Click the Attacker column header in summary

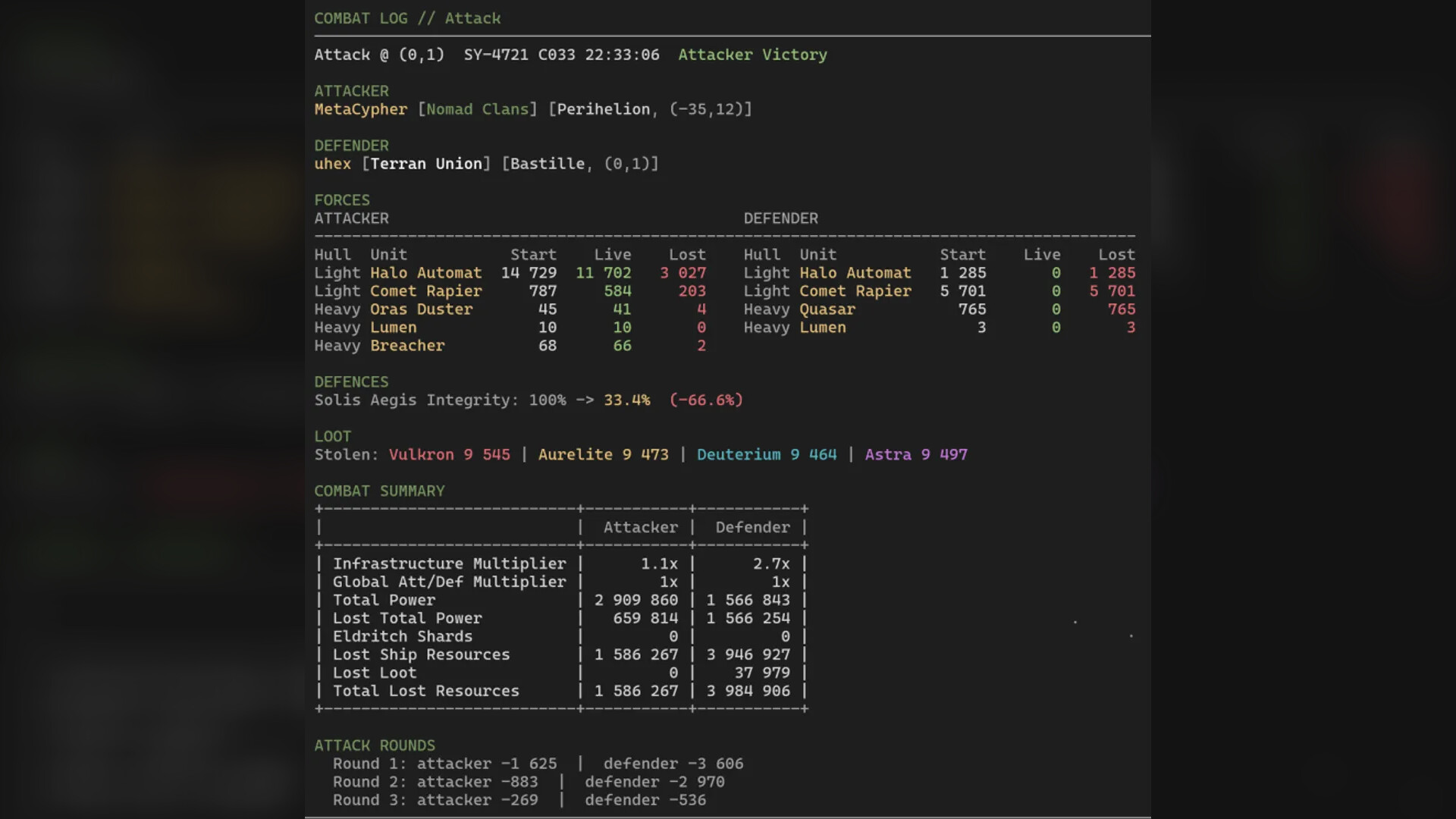coord(641,528)
